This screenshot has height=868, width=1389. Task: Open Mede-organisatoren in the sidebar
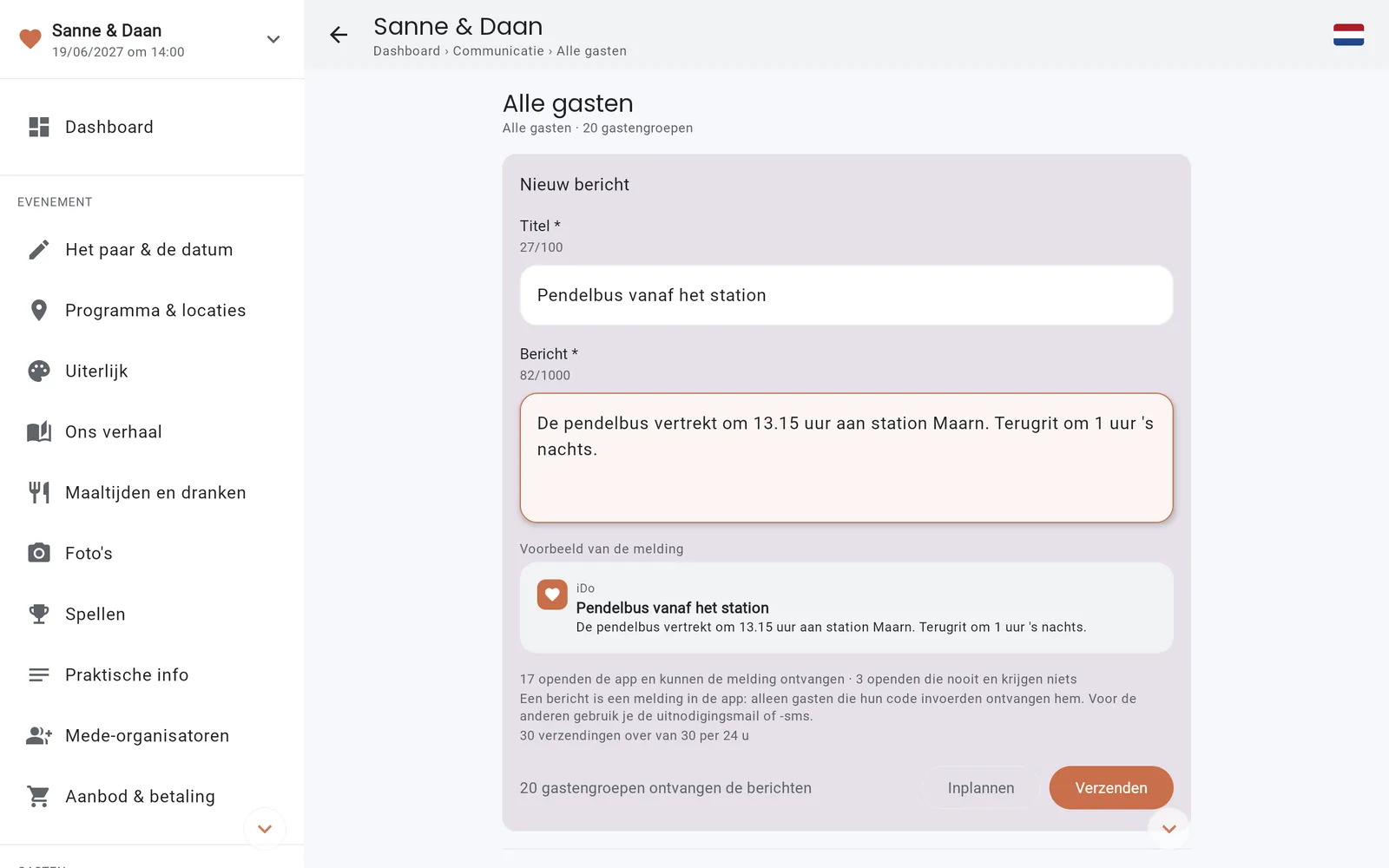[x=152, y=736]
